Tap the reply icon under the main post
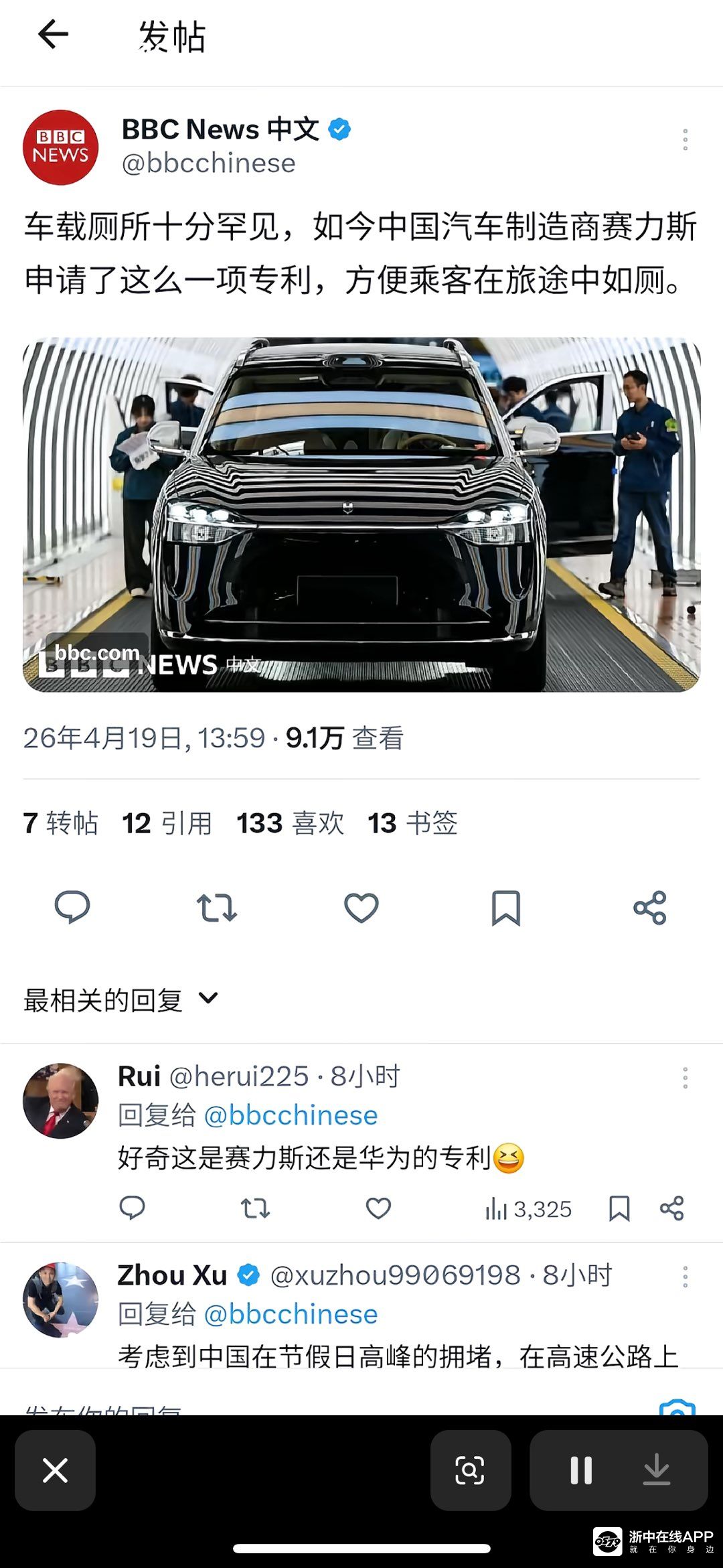 click(72, 908)
